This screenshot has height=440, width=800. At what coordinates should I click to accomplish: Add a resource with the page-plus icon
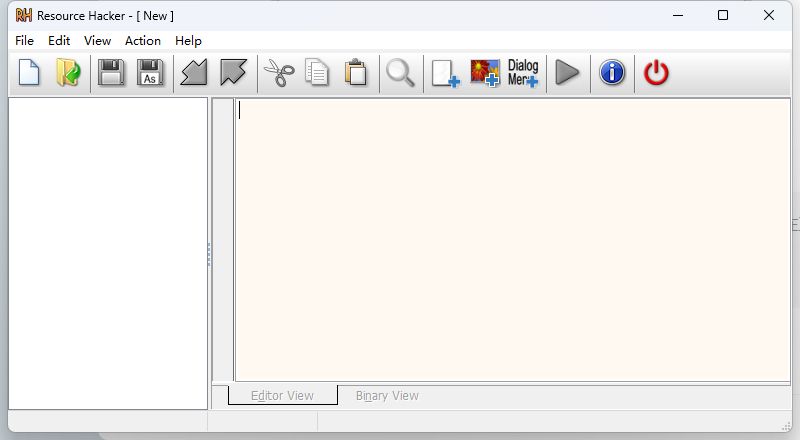(445, 73)
